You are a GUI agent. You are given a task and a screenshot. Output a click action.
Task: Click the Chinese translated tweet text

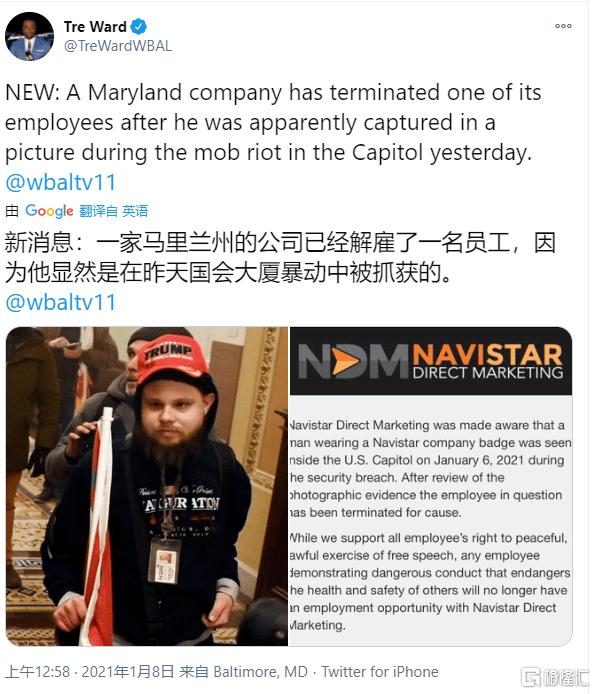280,257
